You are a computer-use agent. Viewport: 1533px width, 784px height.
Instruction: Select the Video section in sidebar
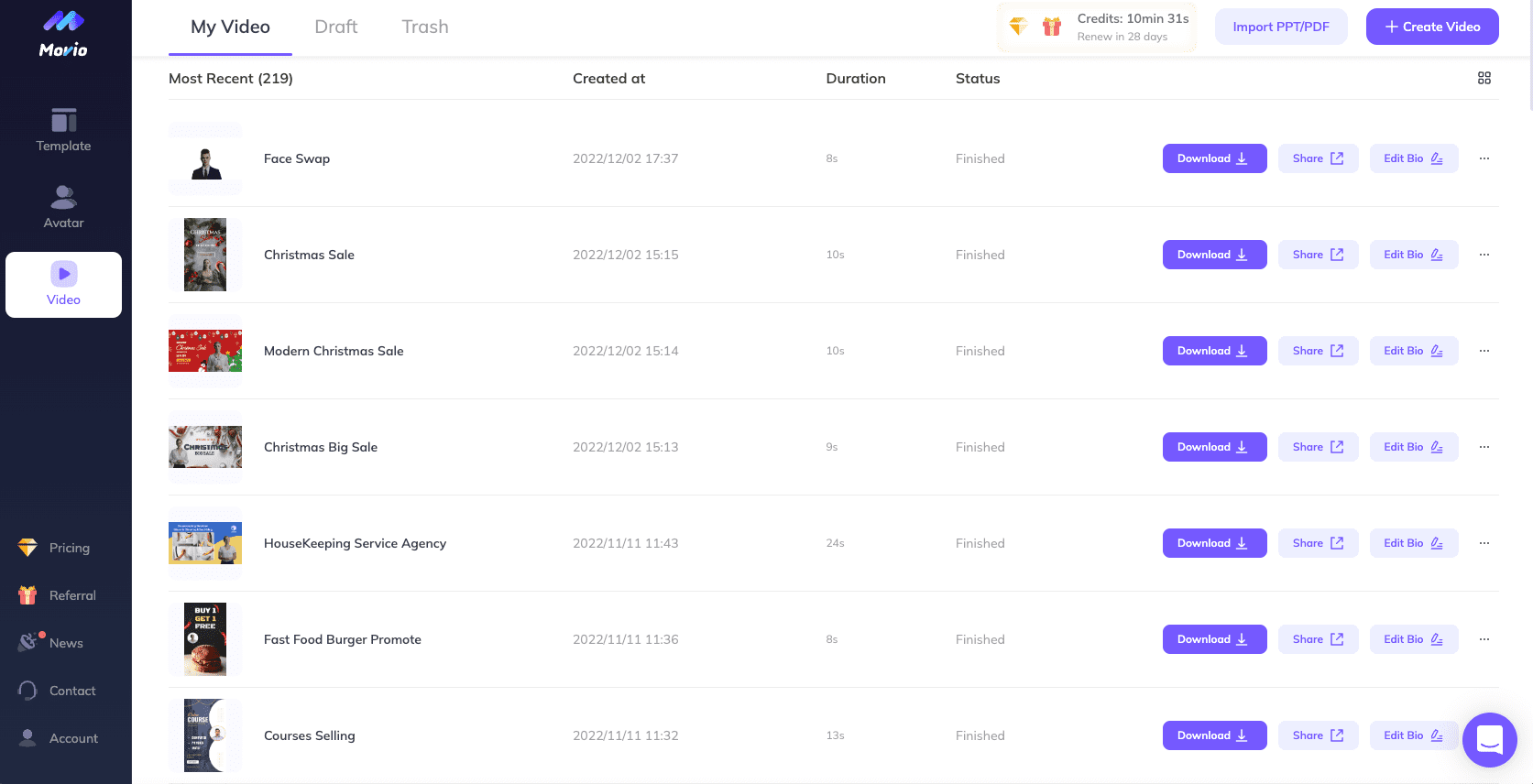(63, 285)
